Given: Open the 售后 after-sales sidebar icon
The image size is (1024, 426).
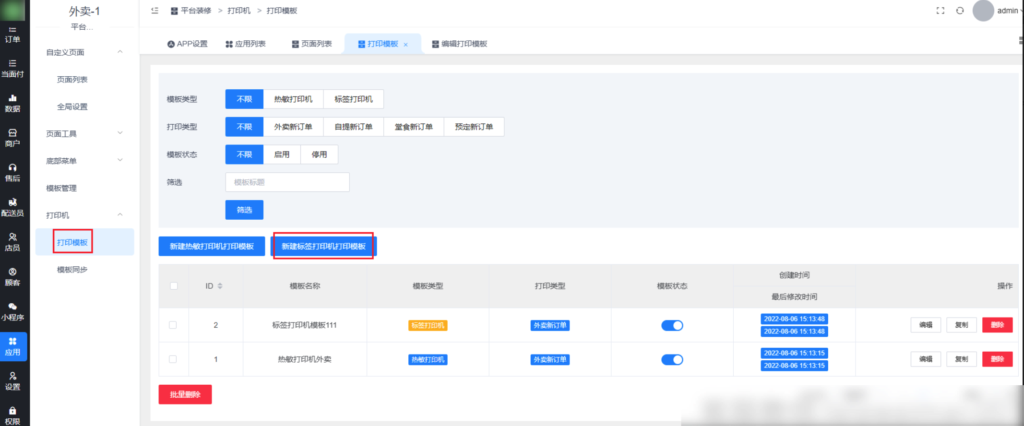Looking at the screenshot, I should point(13,172).
